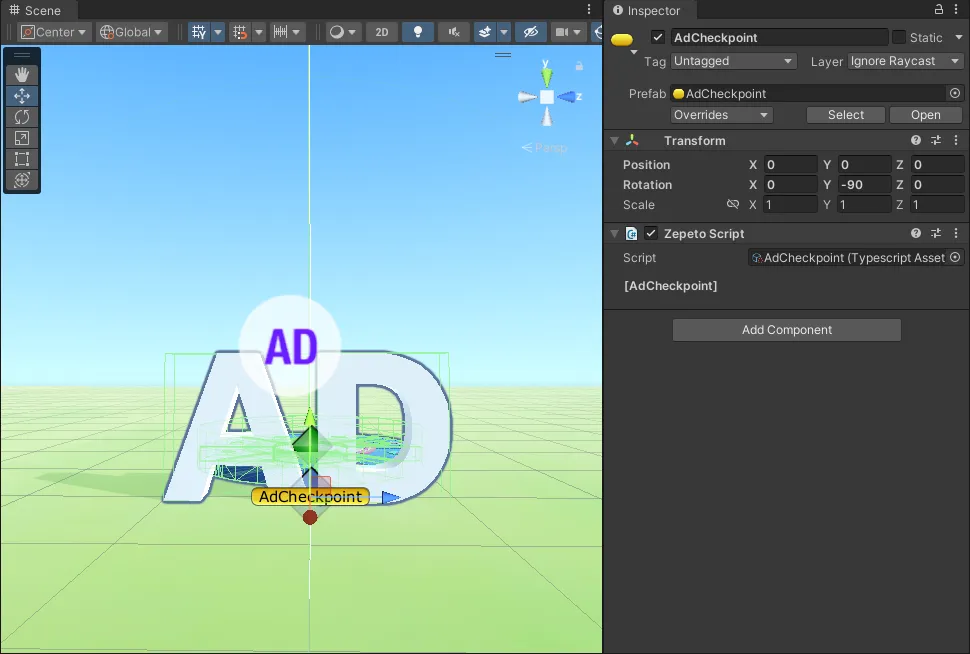Open effects options dropdown arrow

pos(504,32)
